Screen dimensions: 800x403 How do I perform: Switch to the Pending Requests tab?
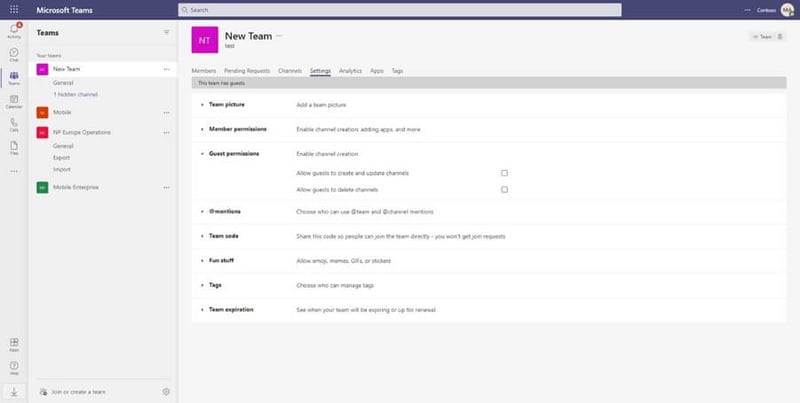pos(247,71)
